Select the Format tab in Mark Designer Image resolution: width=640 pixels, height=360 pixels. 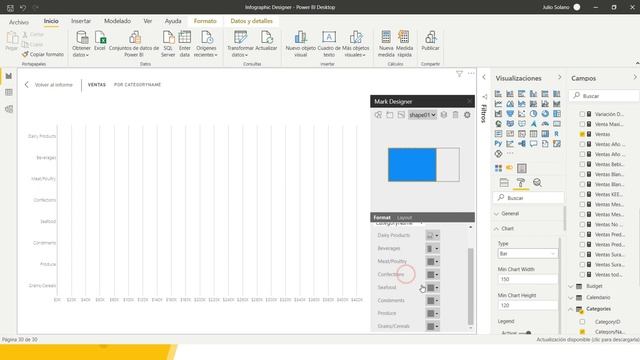(382, 218)
